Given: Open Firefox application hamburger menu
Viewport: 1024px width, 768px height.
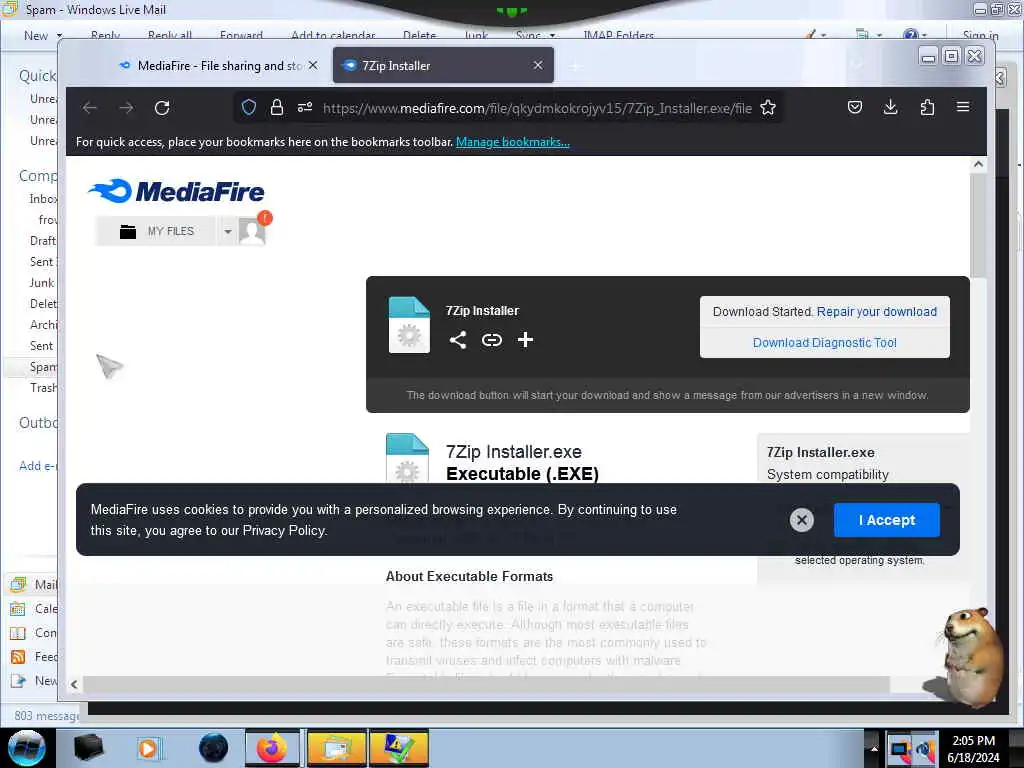Looking at the screenshot, I should pyautogui.click(x=963, y=107).
